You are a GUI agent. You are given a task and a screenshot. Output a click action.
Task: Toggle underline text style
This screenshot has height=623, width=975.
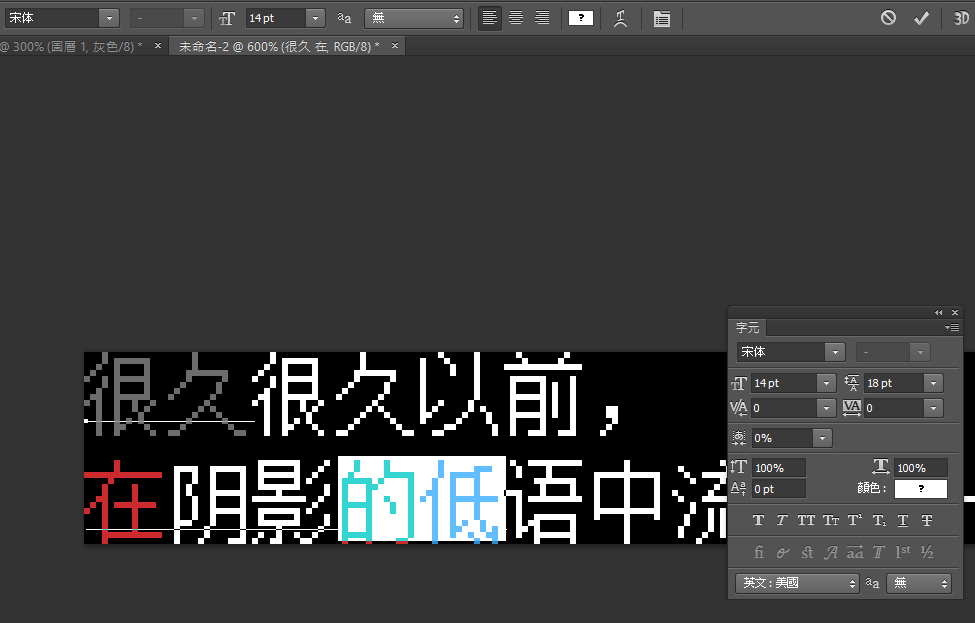point(903,520)
